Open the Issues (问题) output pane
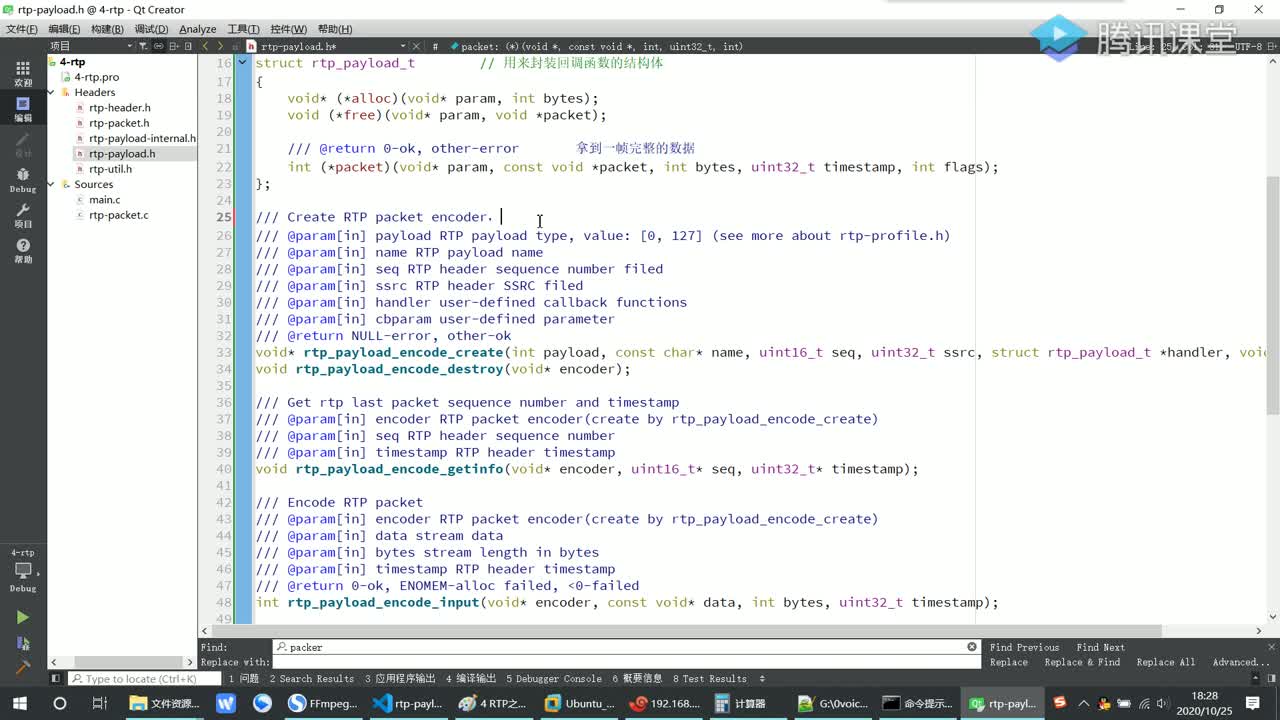The image size is (1280, 720). [243, 679]
